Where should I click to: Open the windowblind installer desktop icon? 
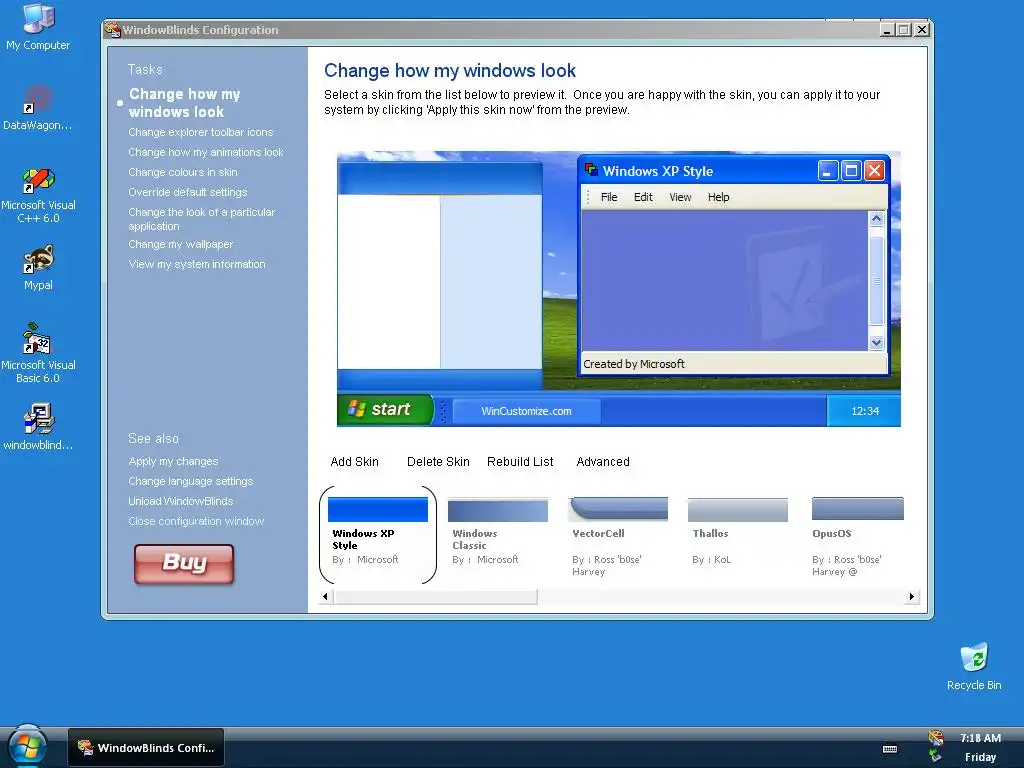[38, 427]
